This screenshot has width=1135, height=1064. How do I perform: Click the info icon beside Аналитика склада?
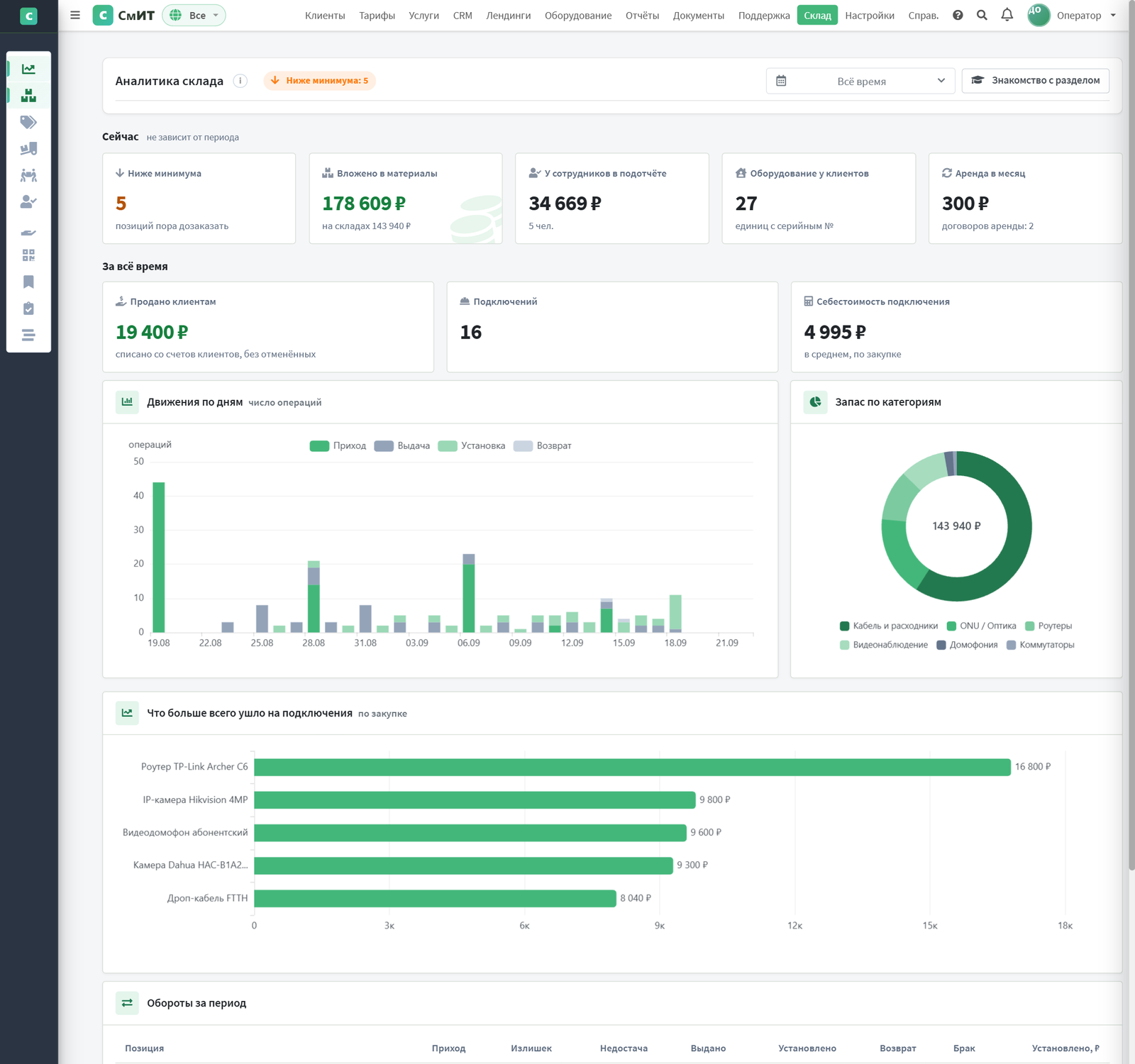[240, 81]
